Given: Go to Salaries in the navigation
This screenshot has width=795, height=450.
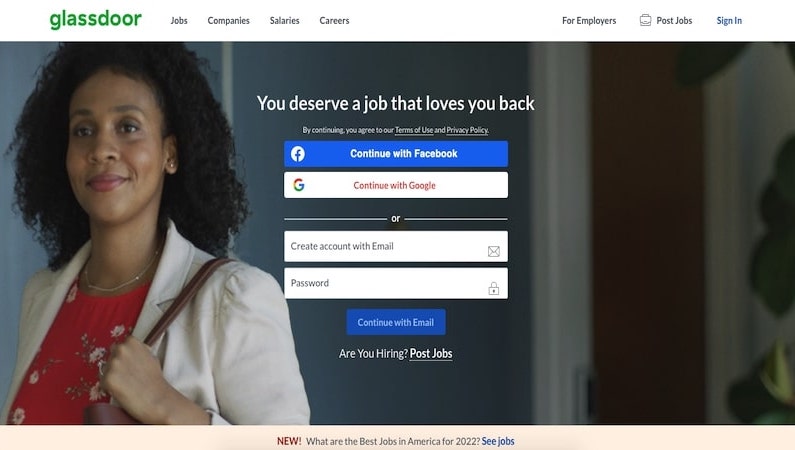Looking at the screenshot, I should click(284, 21).
